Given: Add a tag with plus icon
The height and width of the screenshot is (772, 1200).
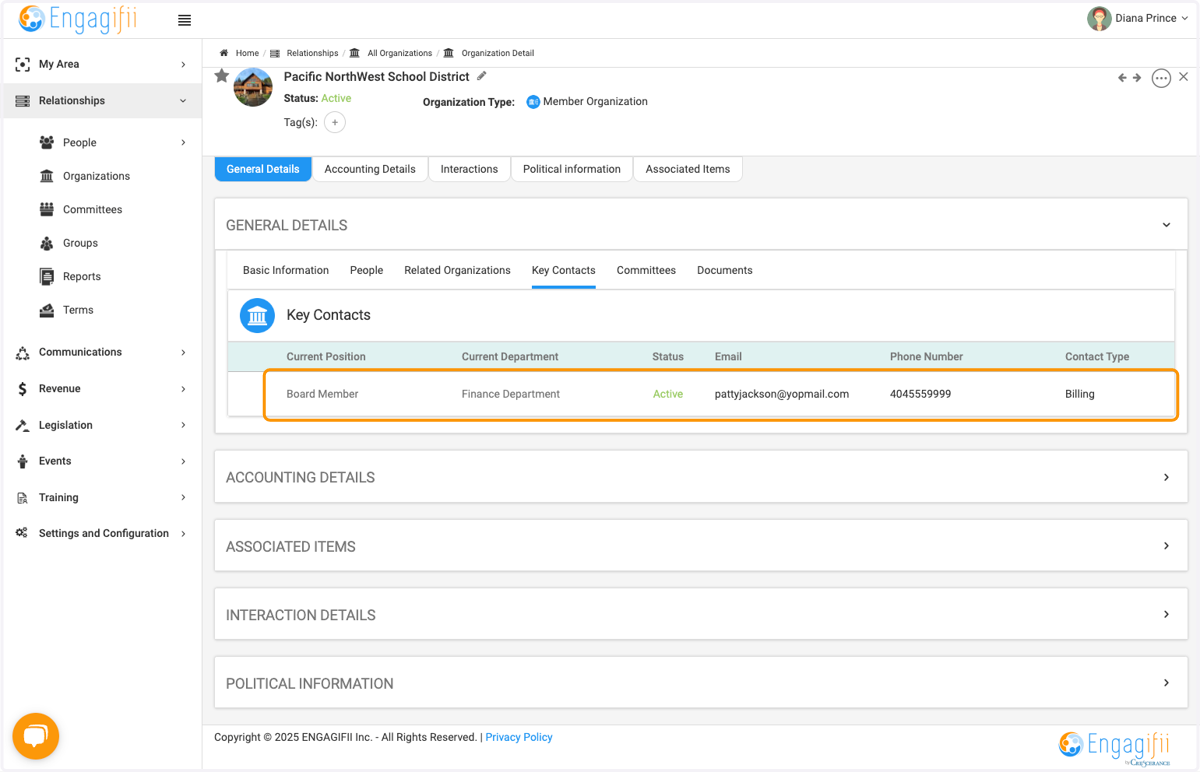Looking at the screenshot, I should pos(335,122).
